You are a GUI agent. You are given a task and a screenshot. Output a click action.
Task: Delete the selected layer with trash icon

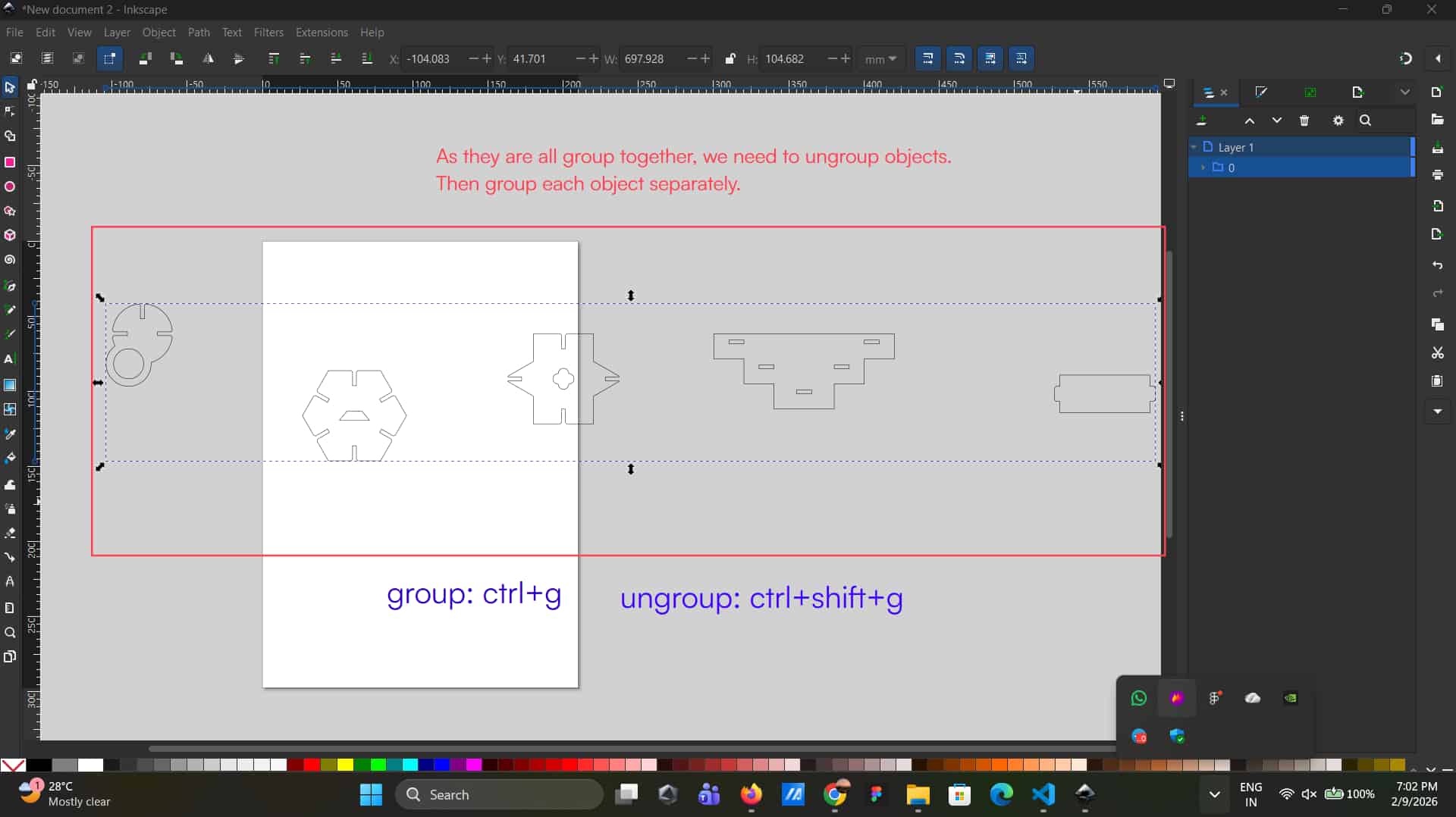pyautogui.click(x=1304, y=121)
